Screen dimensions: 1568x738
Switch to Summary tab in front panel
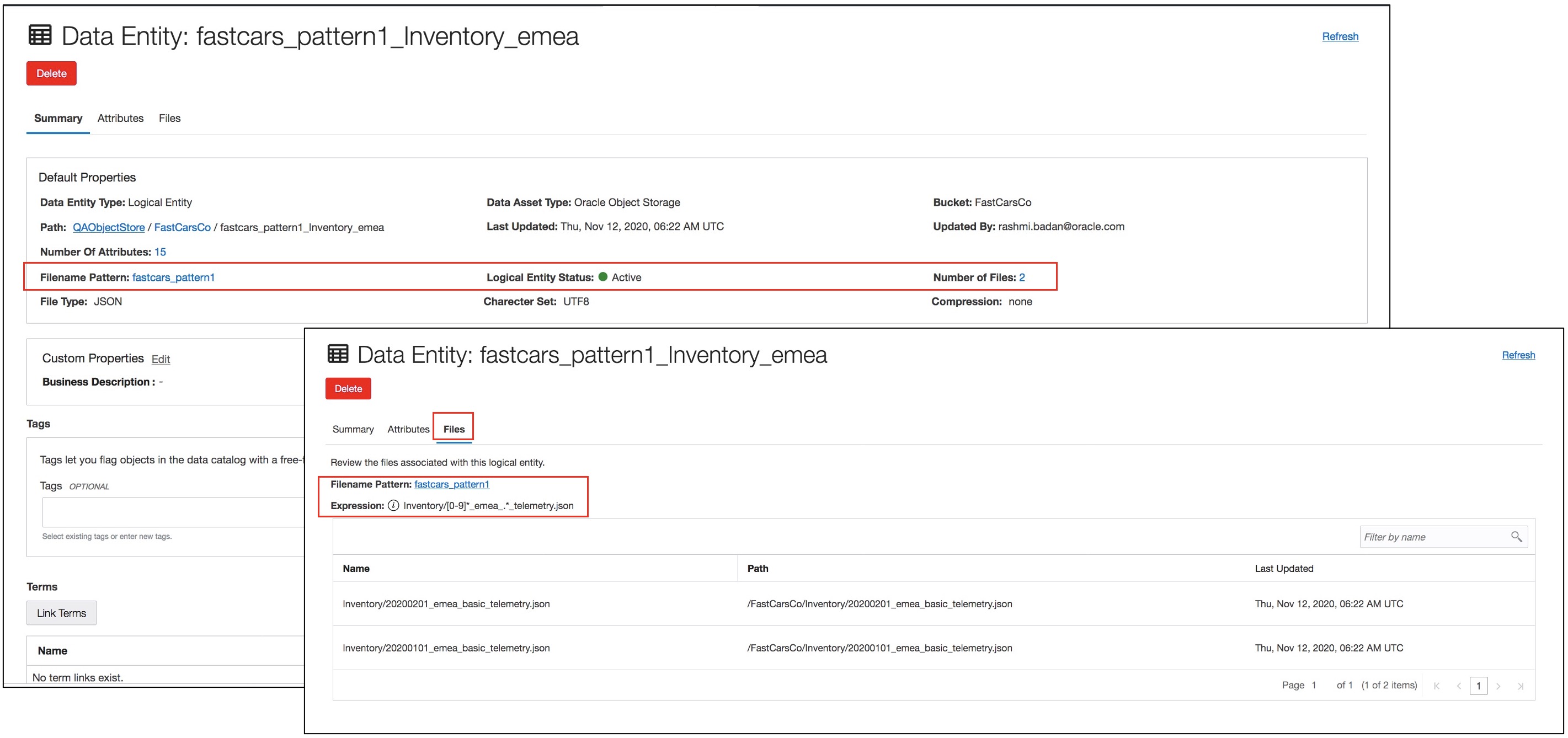(x=353, y=429)
